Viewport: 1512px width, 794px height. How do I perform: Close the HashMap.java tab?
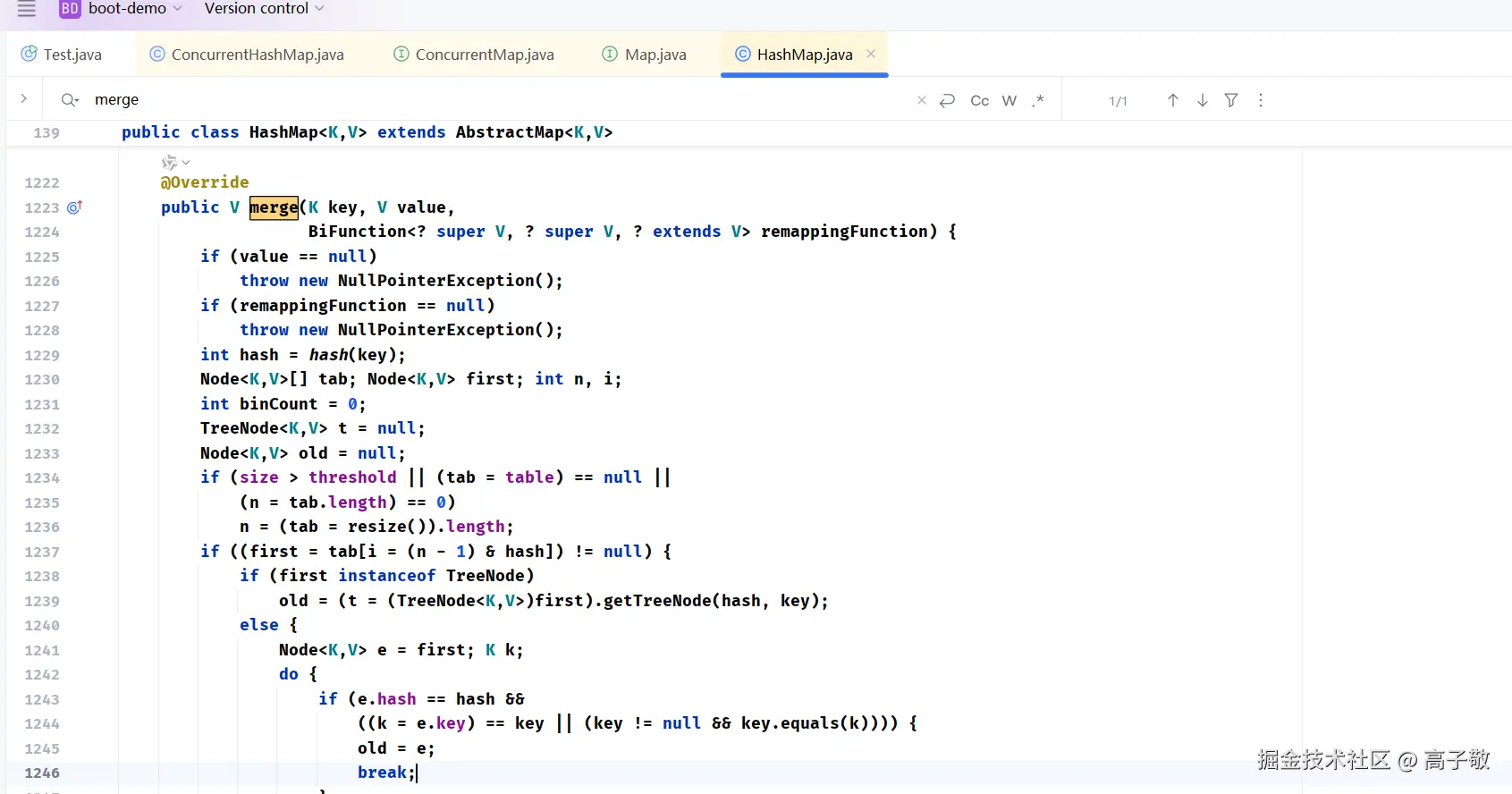tap(871, 54)
